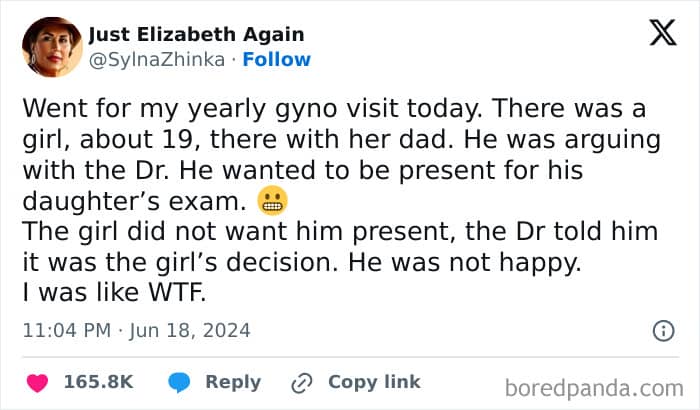
Task: Click the tweet's opening line about gyno visit
Action: click(x=335, y=107)
